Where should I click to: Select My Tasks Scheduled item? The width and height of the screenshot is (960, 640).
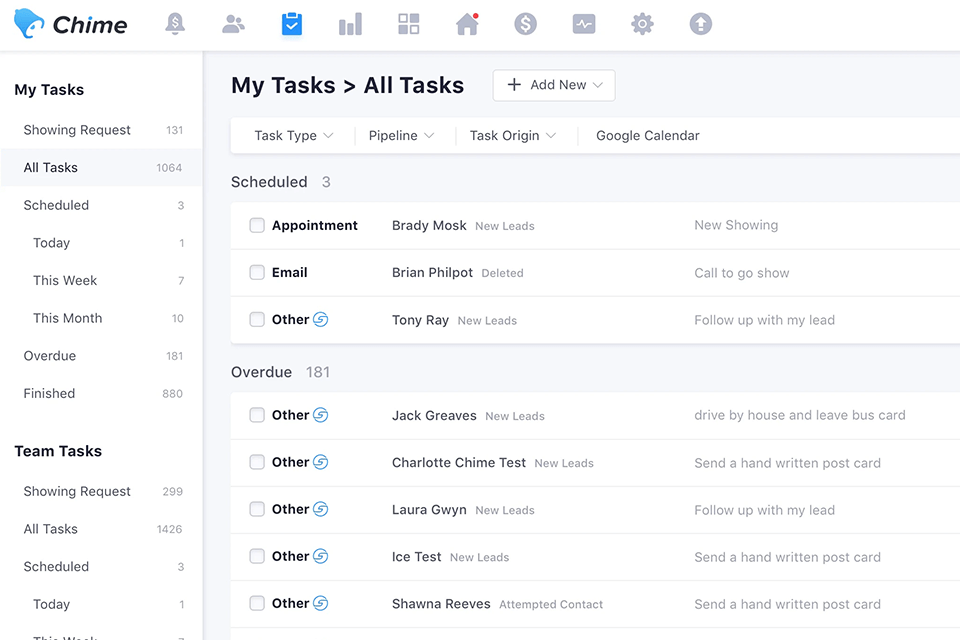coord(102,205)
